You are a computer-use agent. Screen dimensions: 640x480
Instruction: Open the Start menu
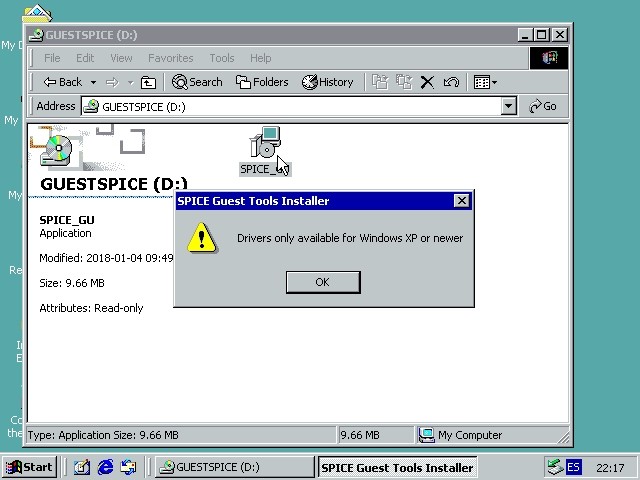coord(29,467)
